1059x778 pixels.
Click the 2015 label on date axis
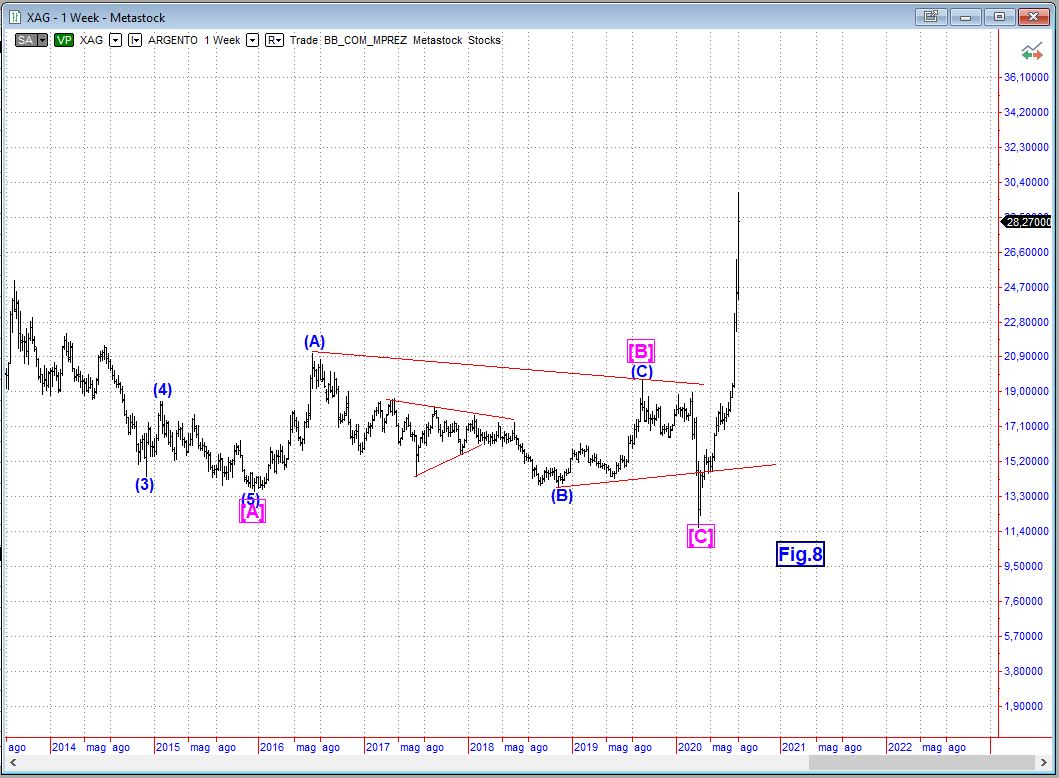(167, 747)
